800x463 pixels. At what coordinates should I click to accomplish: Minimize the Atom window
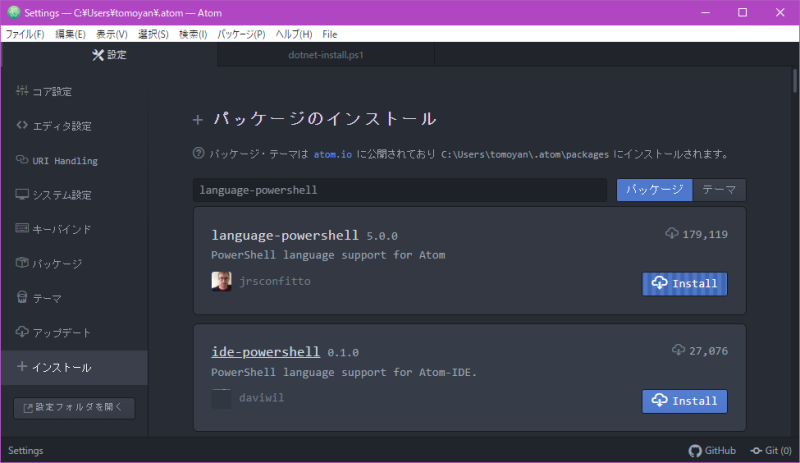706,12
